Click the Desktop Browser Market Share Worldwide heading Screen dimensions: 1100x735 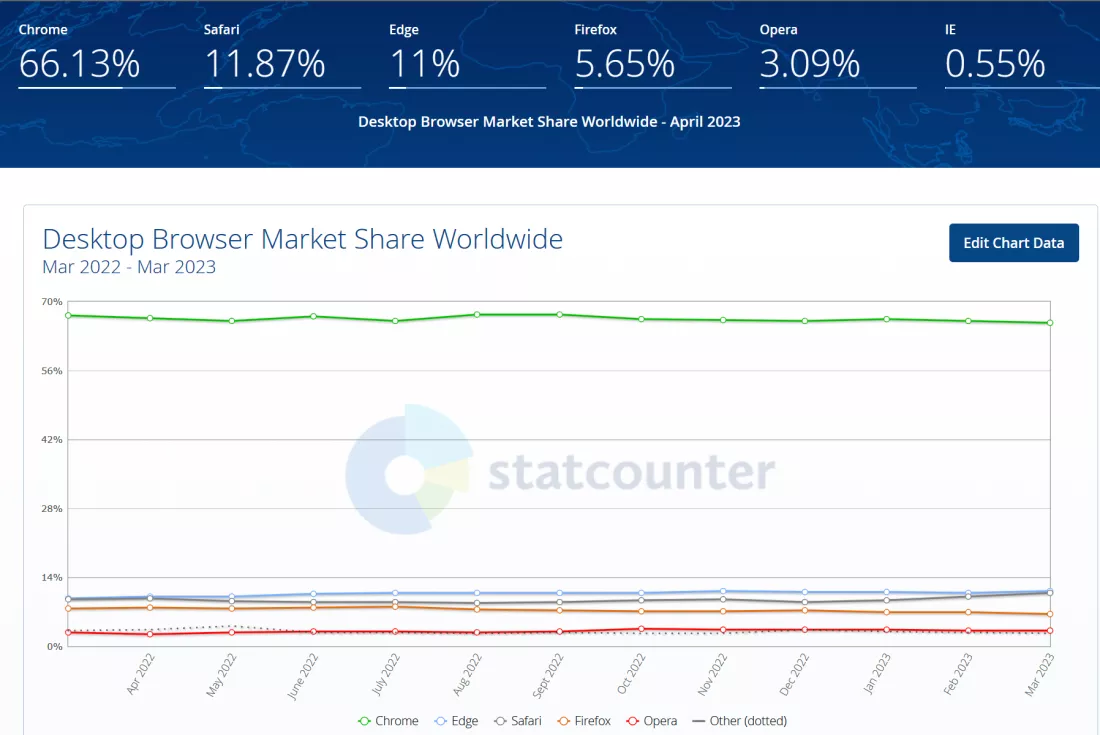302,239
